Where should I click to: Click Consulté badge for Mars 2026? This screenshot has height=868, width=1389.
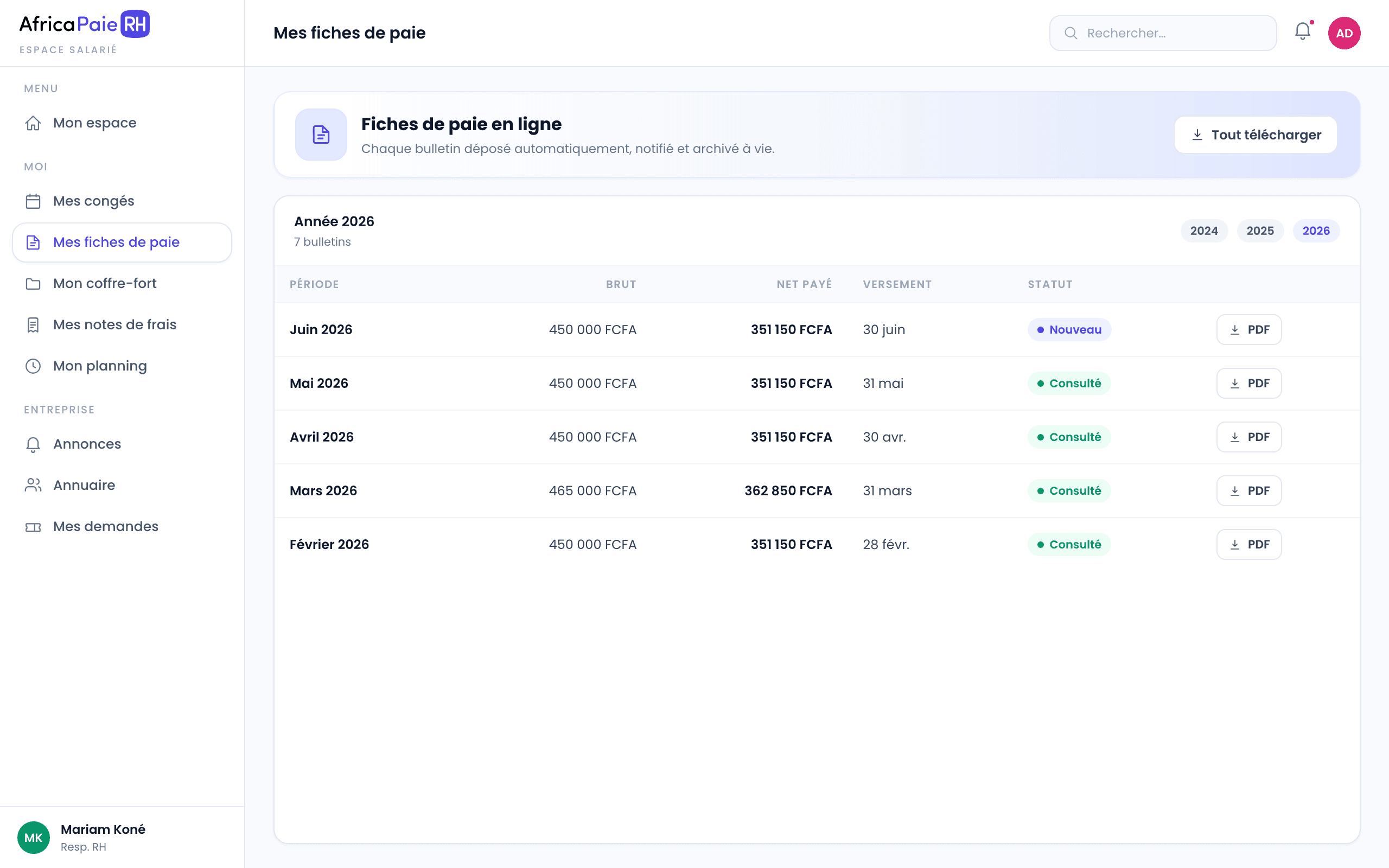1069,491
